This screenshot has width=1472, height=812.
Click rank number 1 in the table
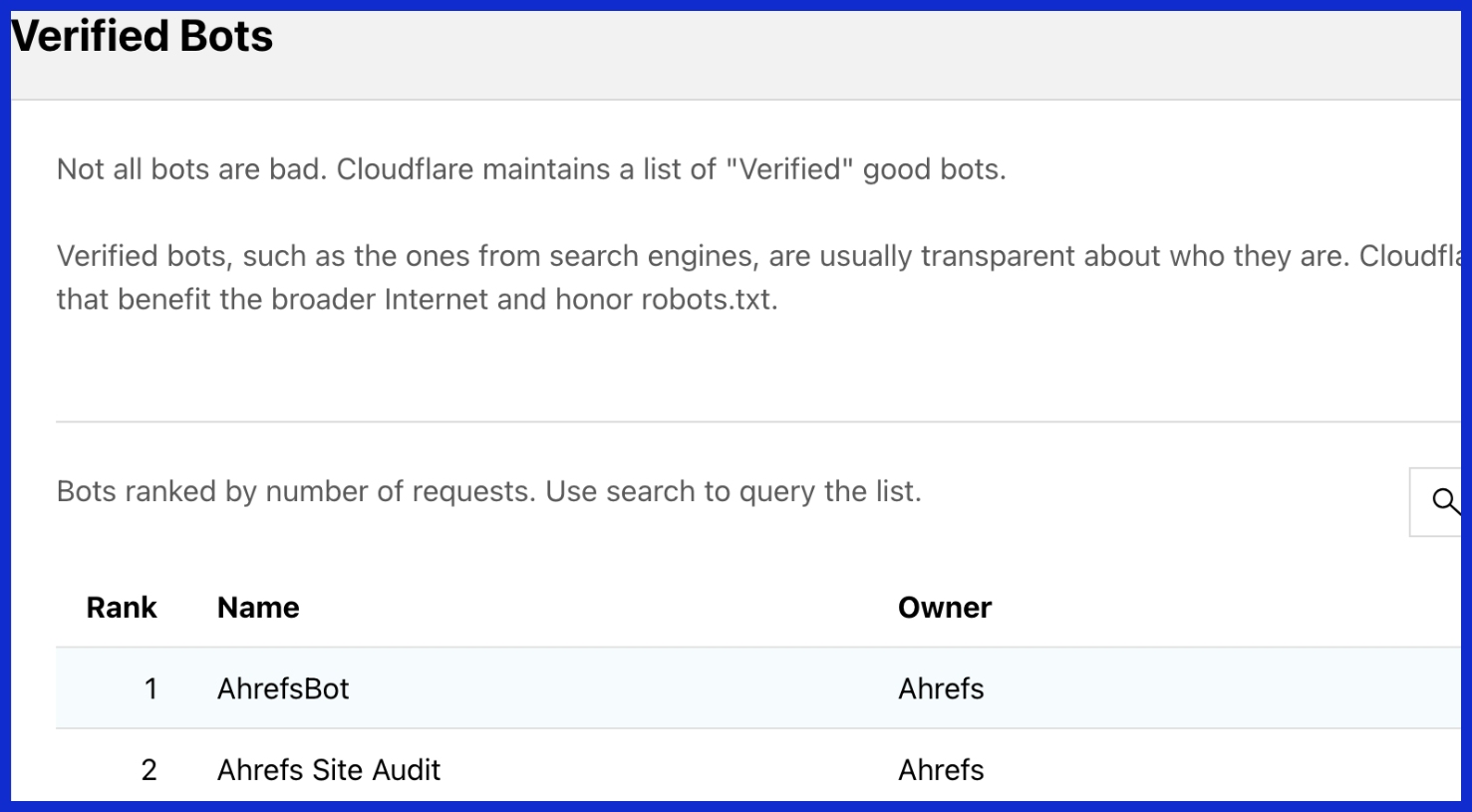(x=150, y=688)
